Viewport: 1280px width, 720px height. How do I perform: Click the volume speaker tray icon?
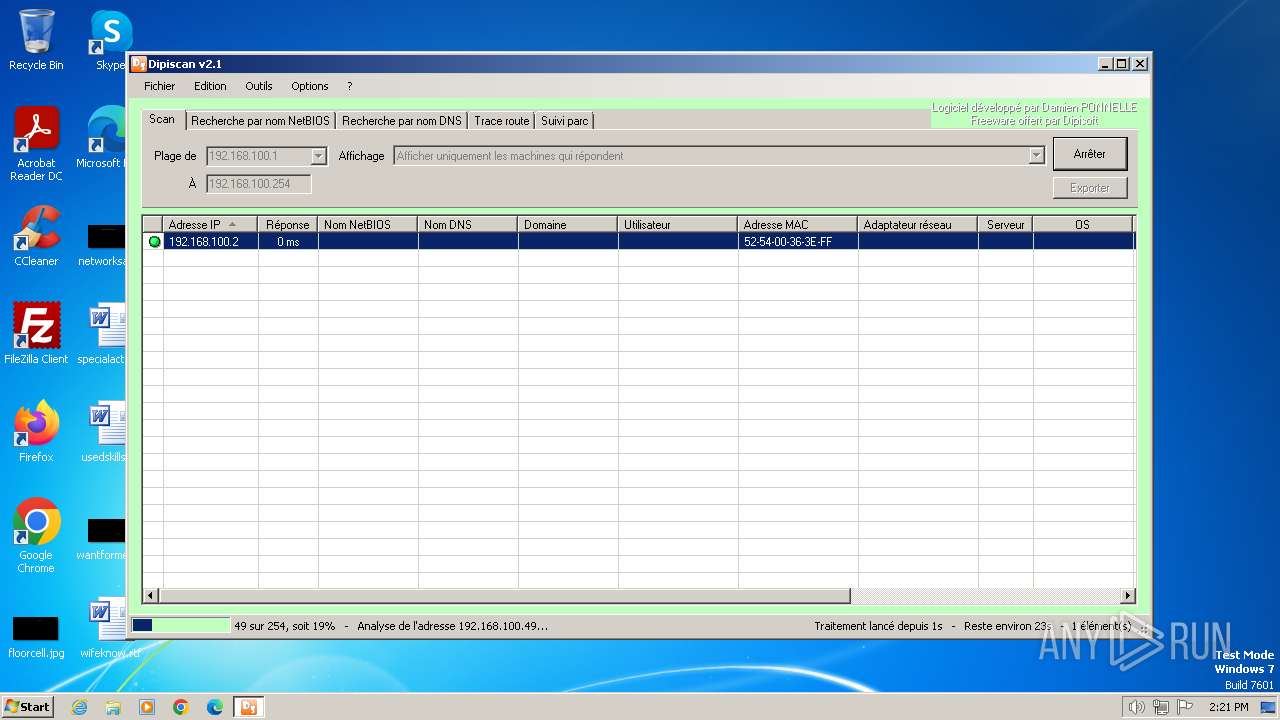point(1136,707)
